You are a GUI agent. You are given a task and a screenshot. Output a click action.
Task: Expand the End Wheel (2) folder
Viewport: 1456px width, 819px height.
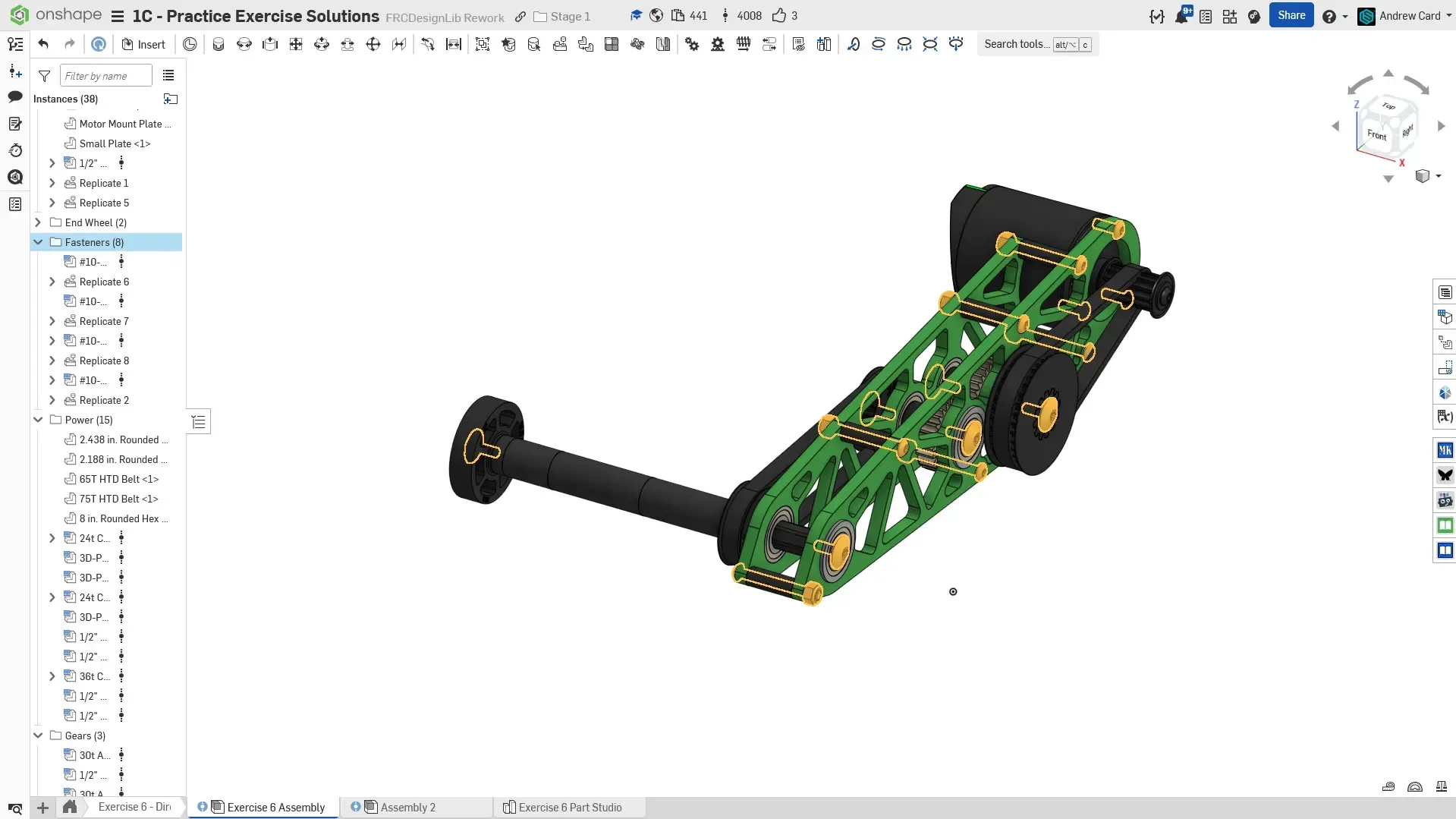click(x=38, y=222)
